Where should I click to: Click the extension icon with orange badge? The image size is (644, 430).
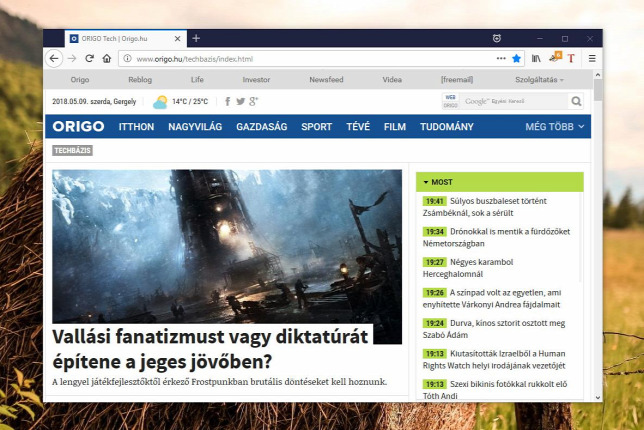tap(555, 57)
